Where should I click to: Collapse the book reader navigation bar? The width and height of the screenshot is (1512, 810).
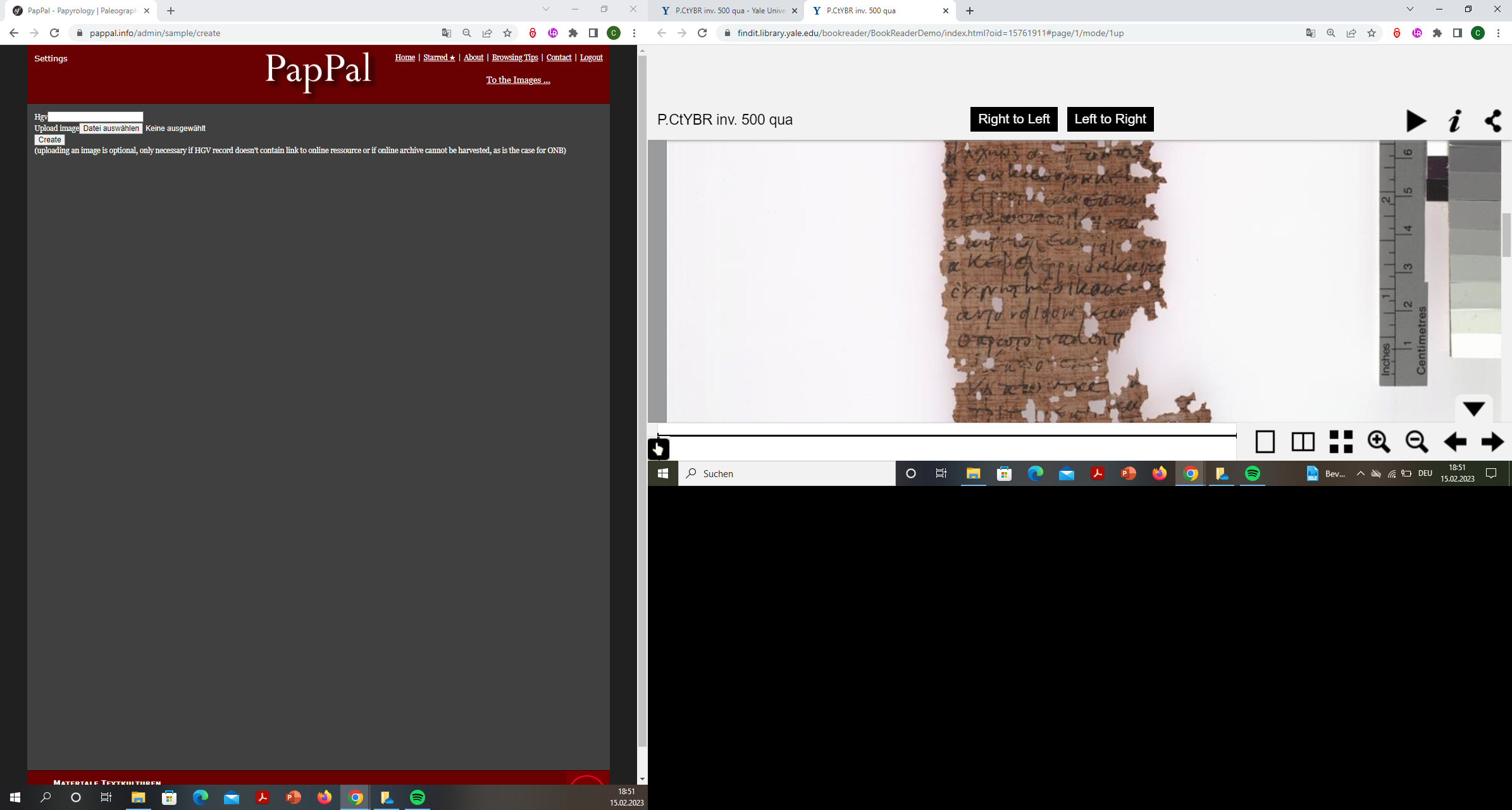coord(1473,409)
